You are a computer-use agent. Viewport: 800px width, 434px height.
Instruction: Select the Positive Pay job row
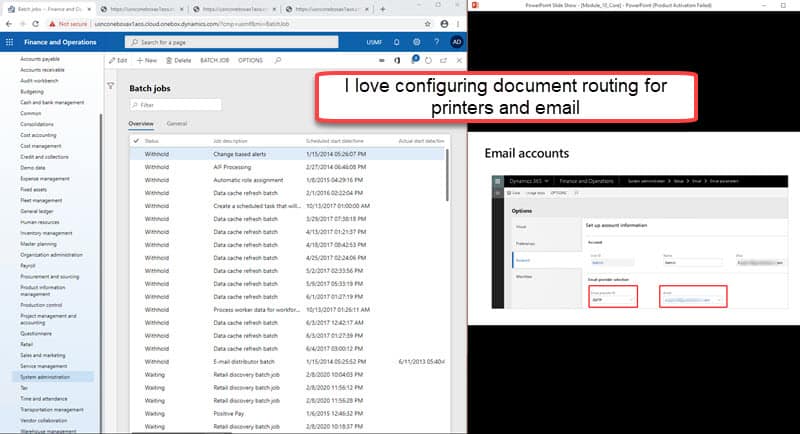[288, 414]
